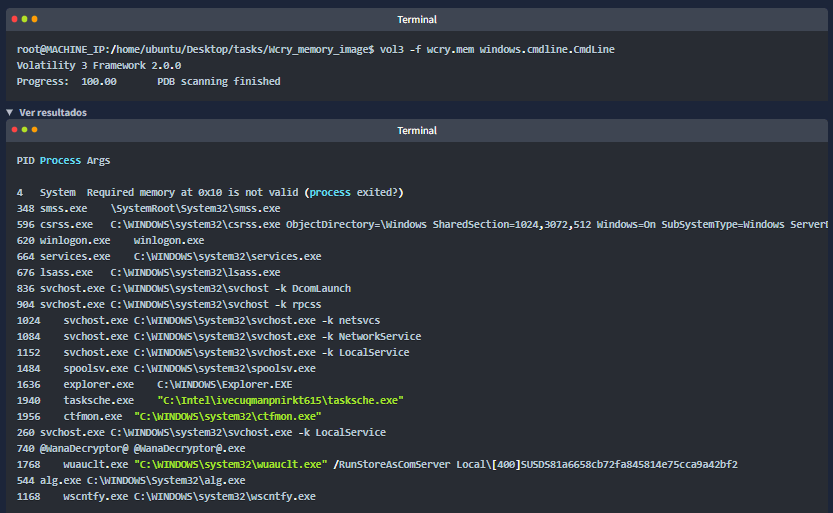833x513 pixels.
Task: Click tasksche.exe green path string
Action: coord(280,400)
